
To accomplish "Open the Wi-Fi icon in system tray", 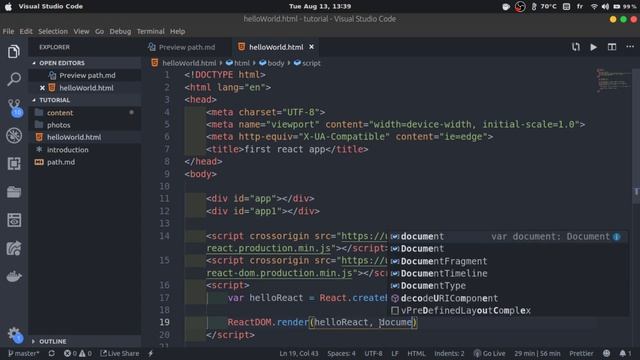I will click(594, 7).
